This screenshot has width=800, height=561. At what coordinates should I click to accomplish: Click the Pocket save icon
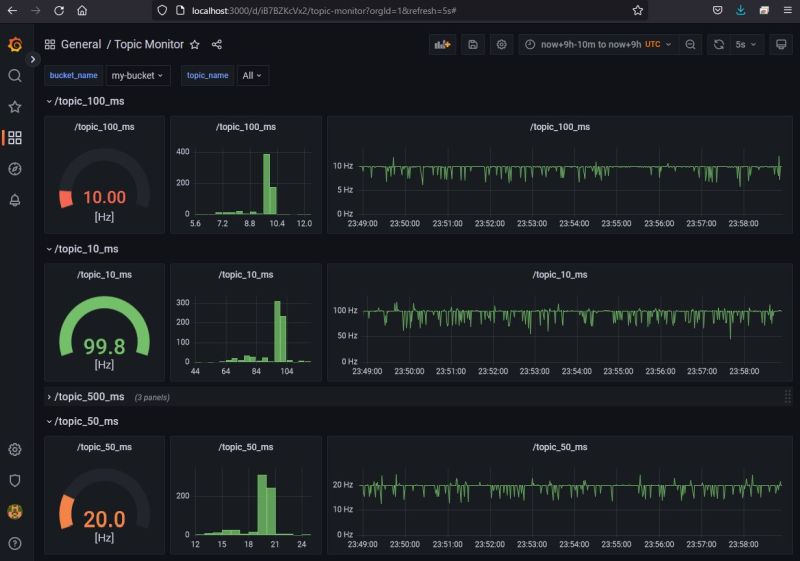pyautogui.click(x=717, y=10)
